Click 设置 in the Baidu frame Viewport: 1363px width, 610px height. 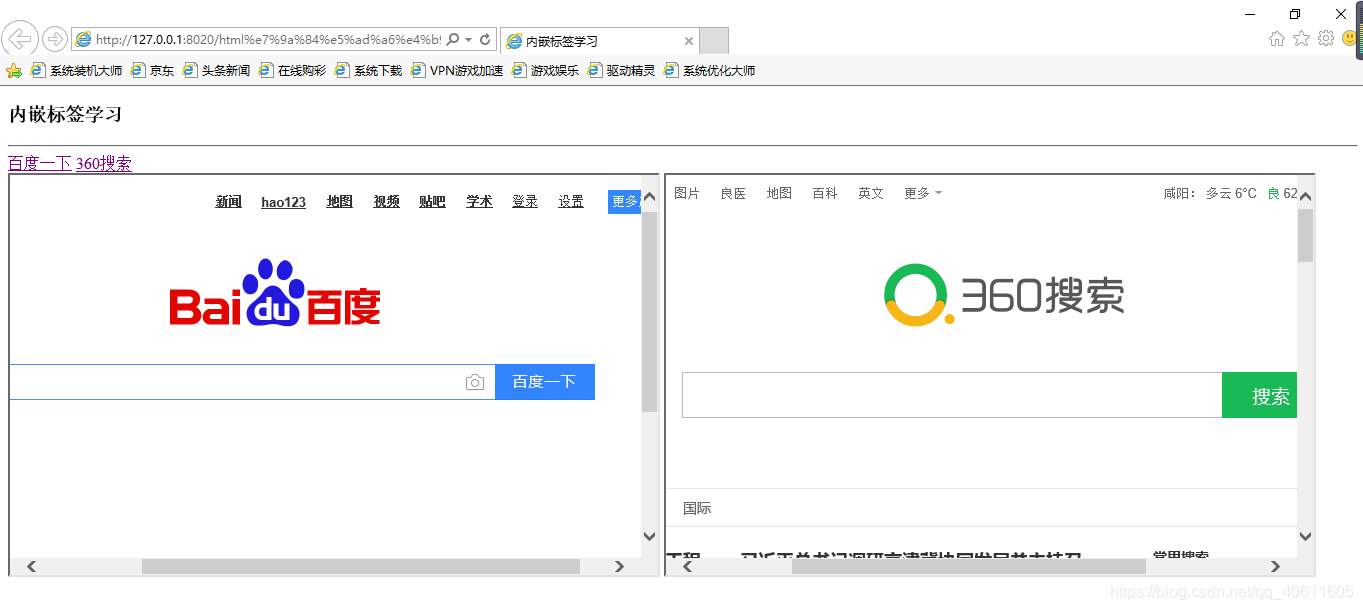572,202
